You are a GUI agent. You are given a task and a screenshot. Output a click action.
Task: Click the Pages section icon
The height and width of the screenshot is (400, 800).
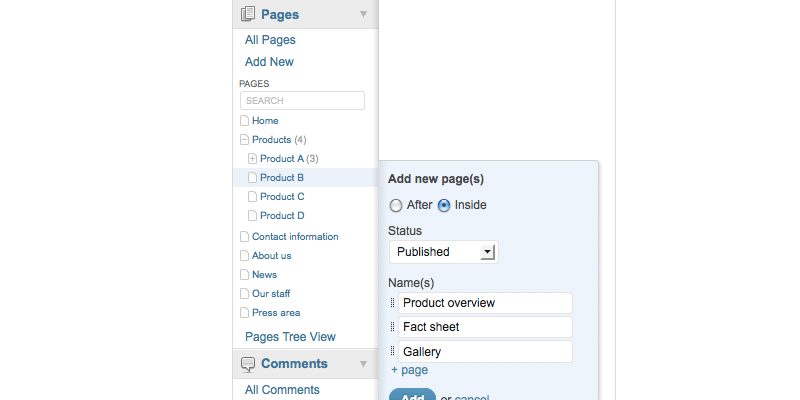point(248,14)
